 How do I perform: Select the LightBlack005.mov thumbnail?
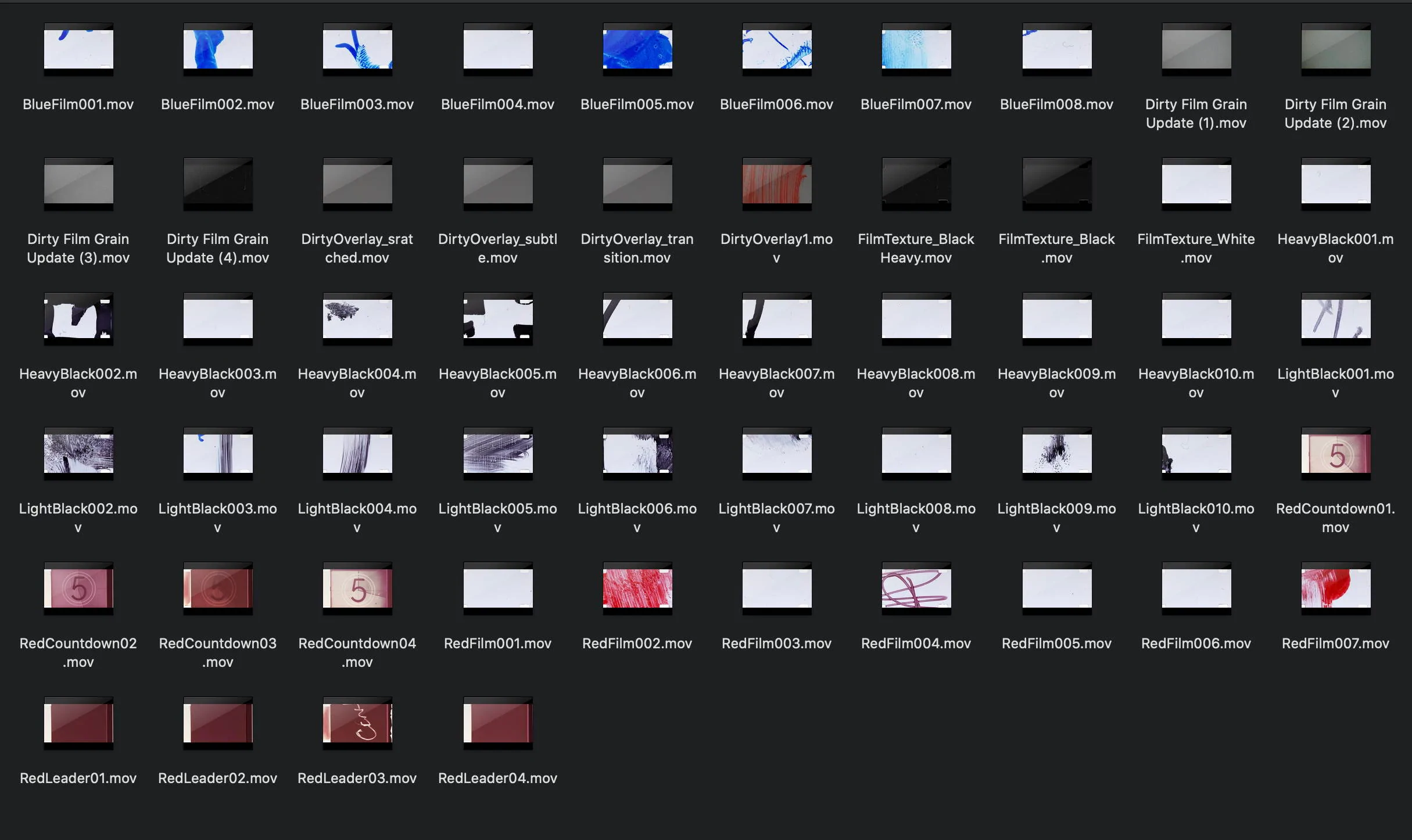[x=498, y=454]
